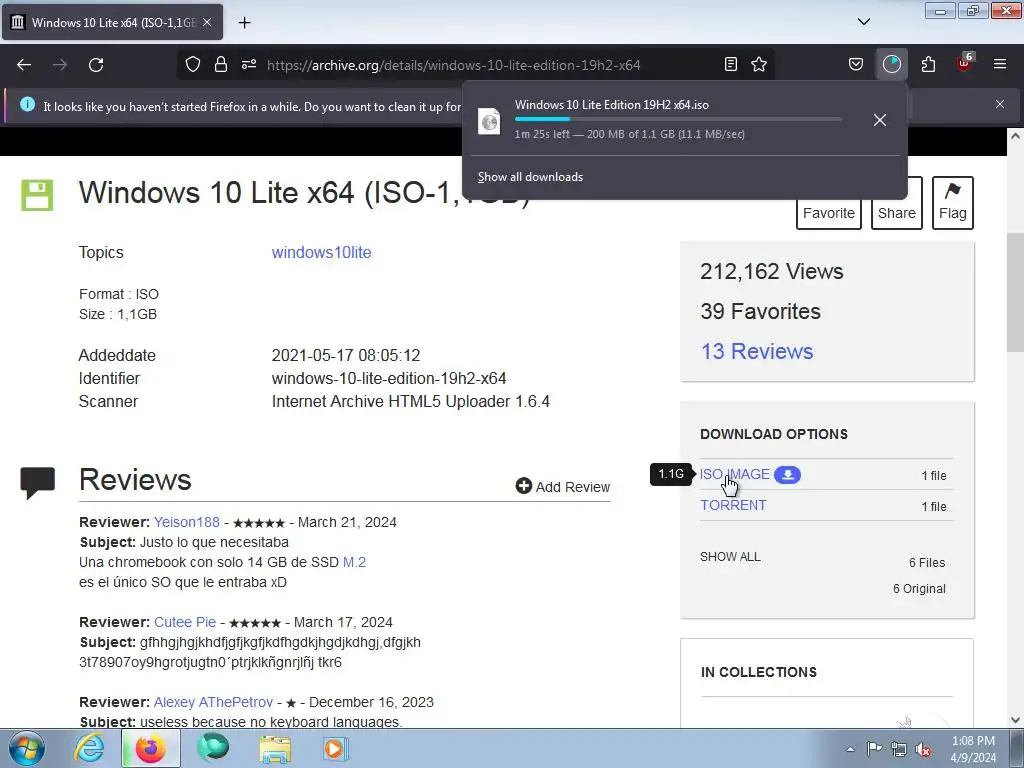Open the Firefox hamburger application menu

click(x=1000, y=64)
